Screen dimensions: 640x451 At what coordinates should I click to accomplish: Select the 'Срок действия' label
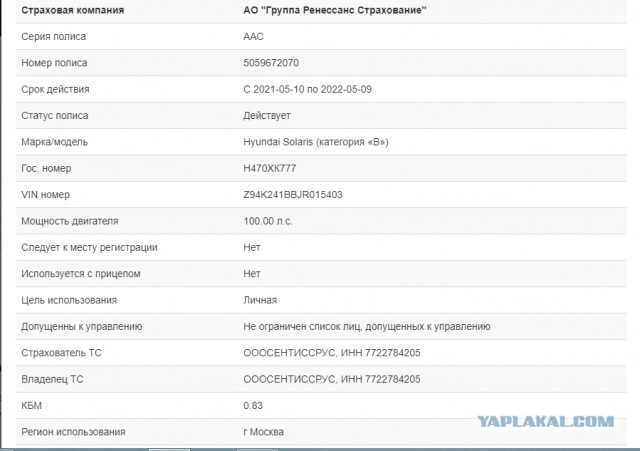(55, 89)
